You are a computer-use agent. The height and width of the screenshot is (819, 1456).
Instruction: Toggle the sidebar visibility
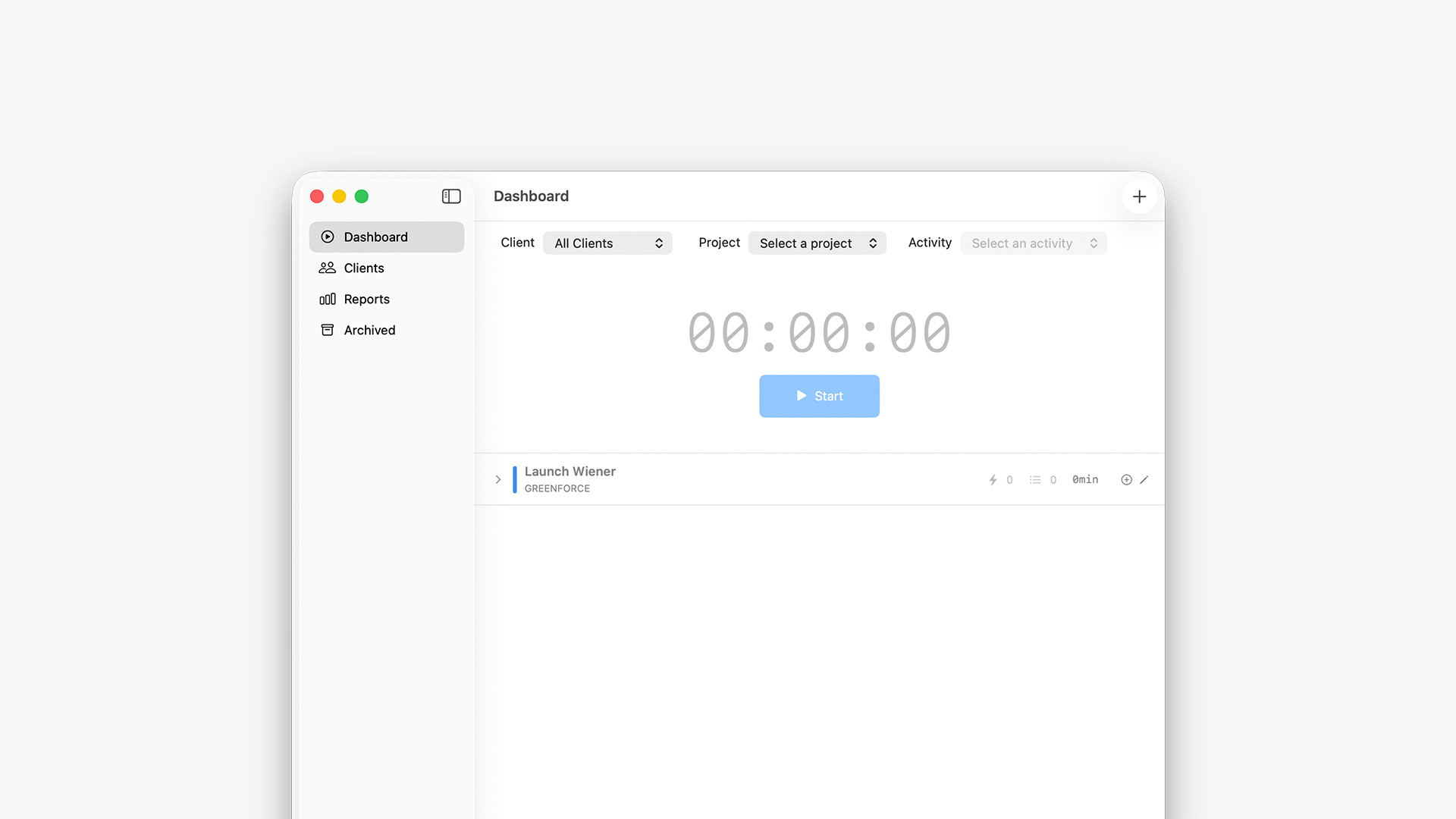450,196
